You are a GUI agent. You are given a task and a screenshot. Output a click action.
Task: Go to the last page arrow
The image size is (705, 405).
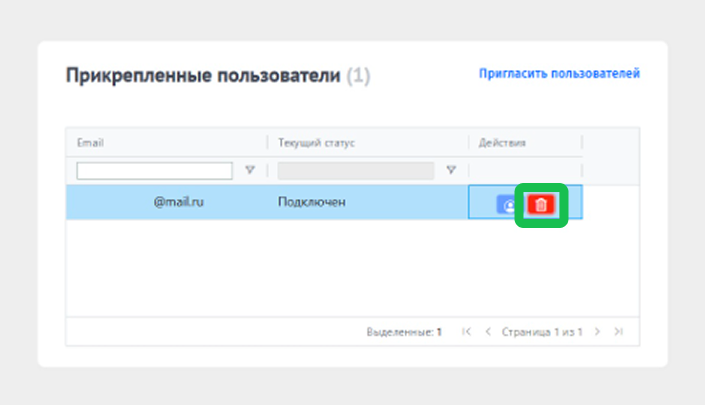tap(619, 332)
